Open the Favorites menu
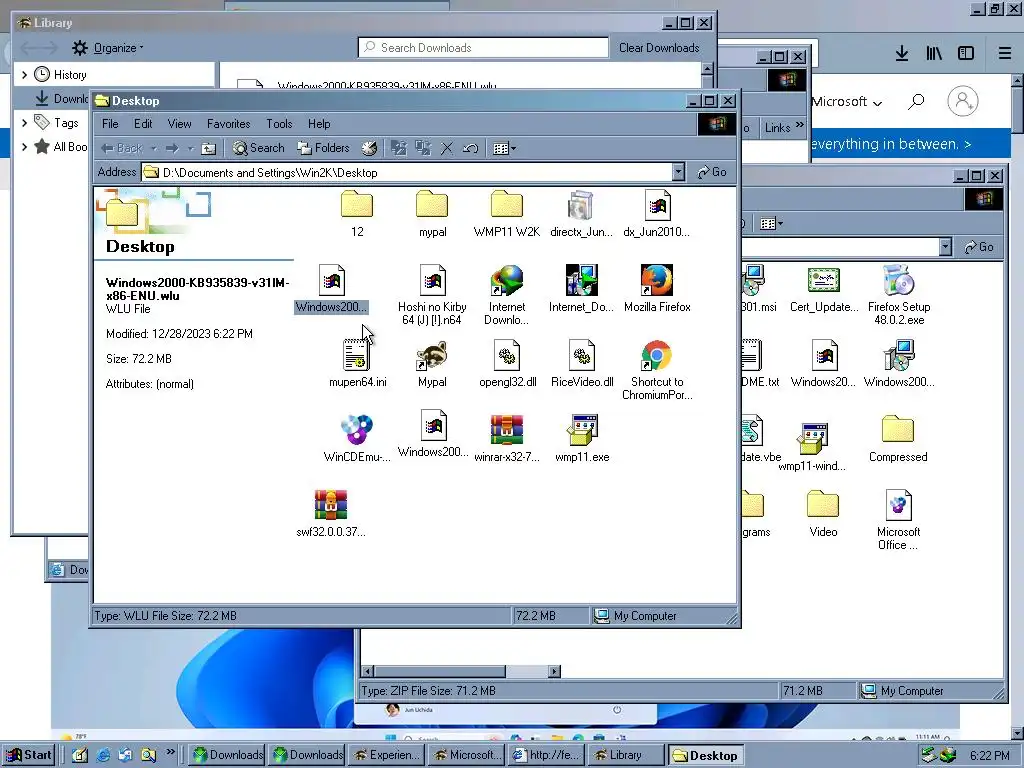 click(229, 123)
